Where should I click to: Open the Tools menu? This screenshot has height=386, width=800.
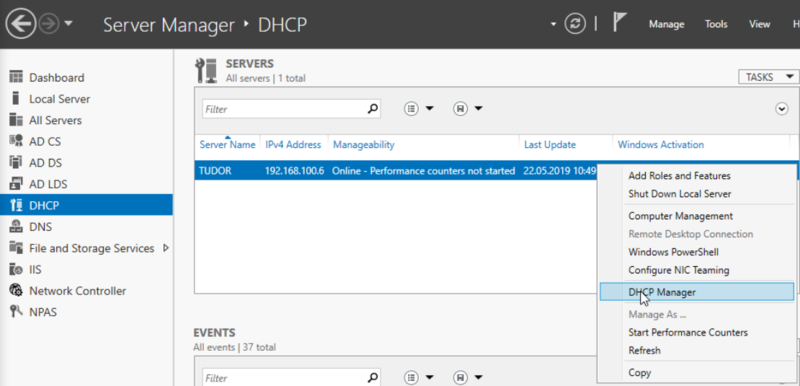point(716,24)
